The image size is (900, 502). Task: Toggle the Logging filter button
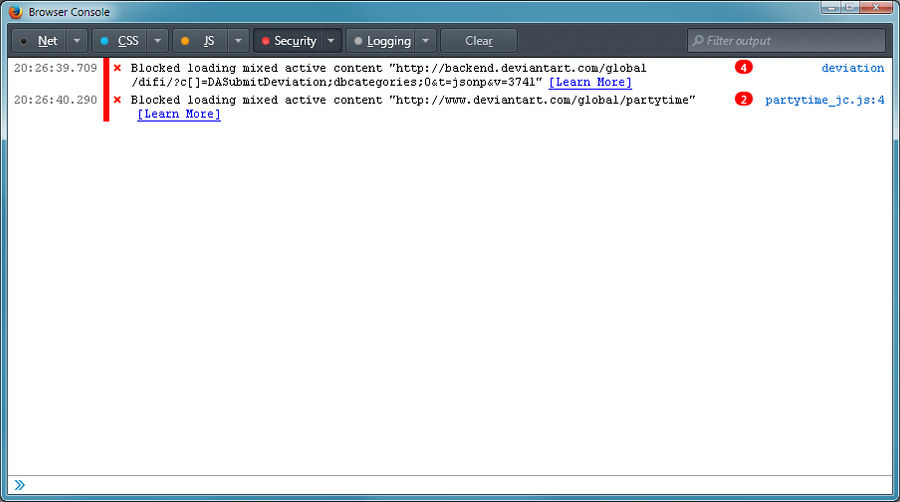coord(381,41)
